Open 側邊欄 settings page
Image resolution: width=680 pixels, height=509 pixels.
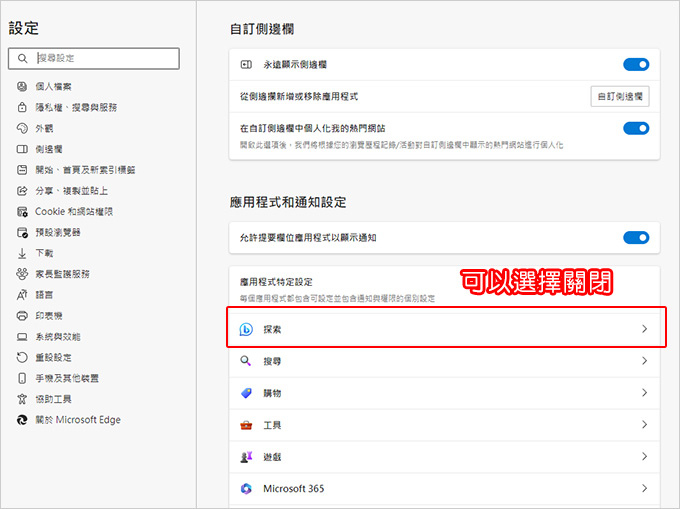coord(49,149)
